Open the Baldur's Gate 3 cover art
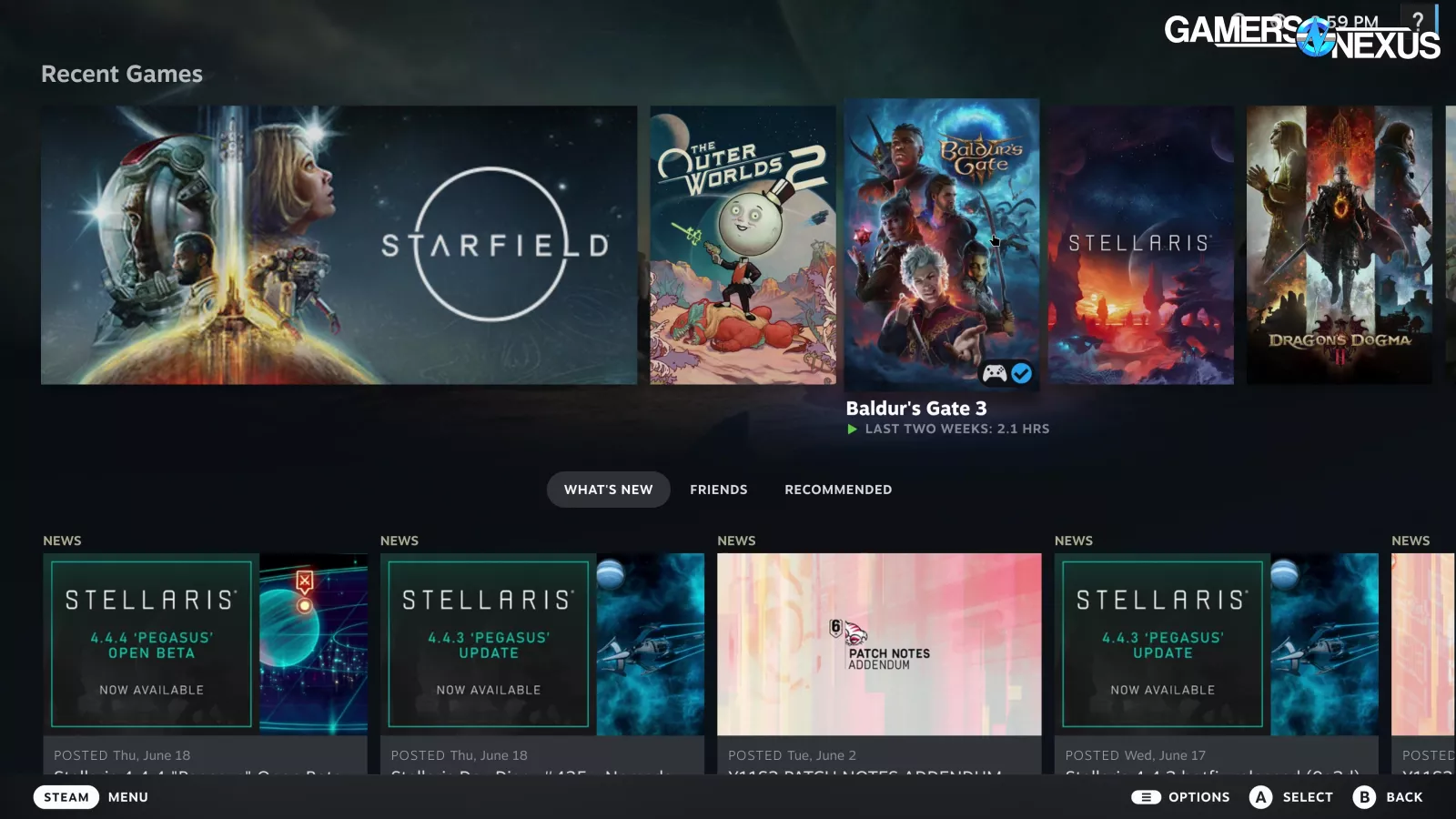 click(942, 245)
